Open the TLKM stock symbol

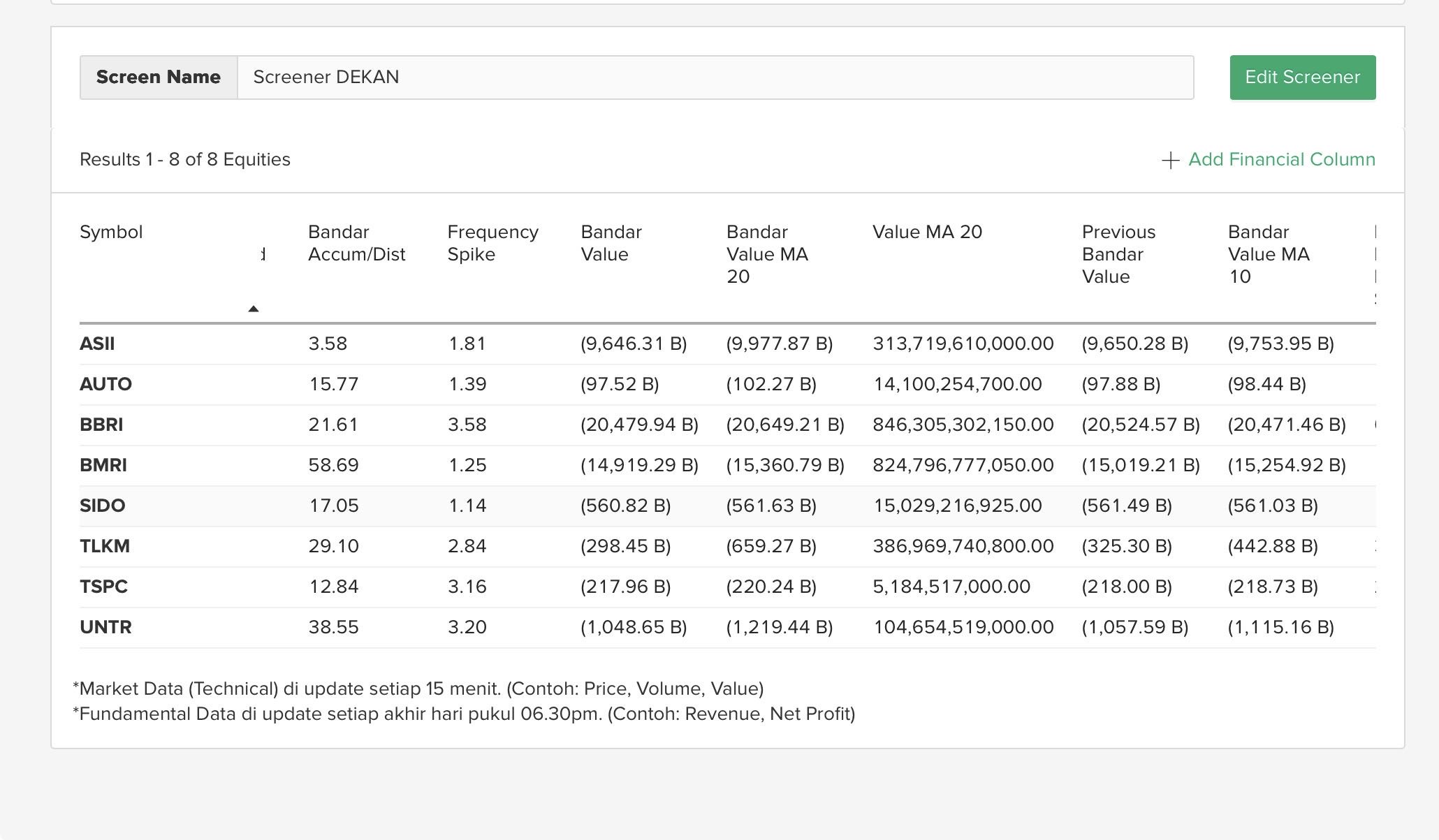pos(105,547)
